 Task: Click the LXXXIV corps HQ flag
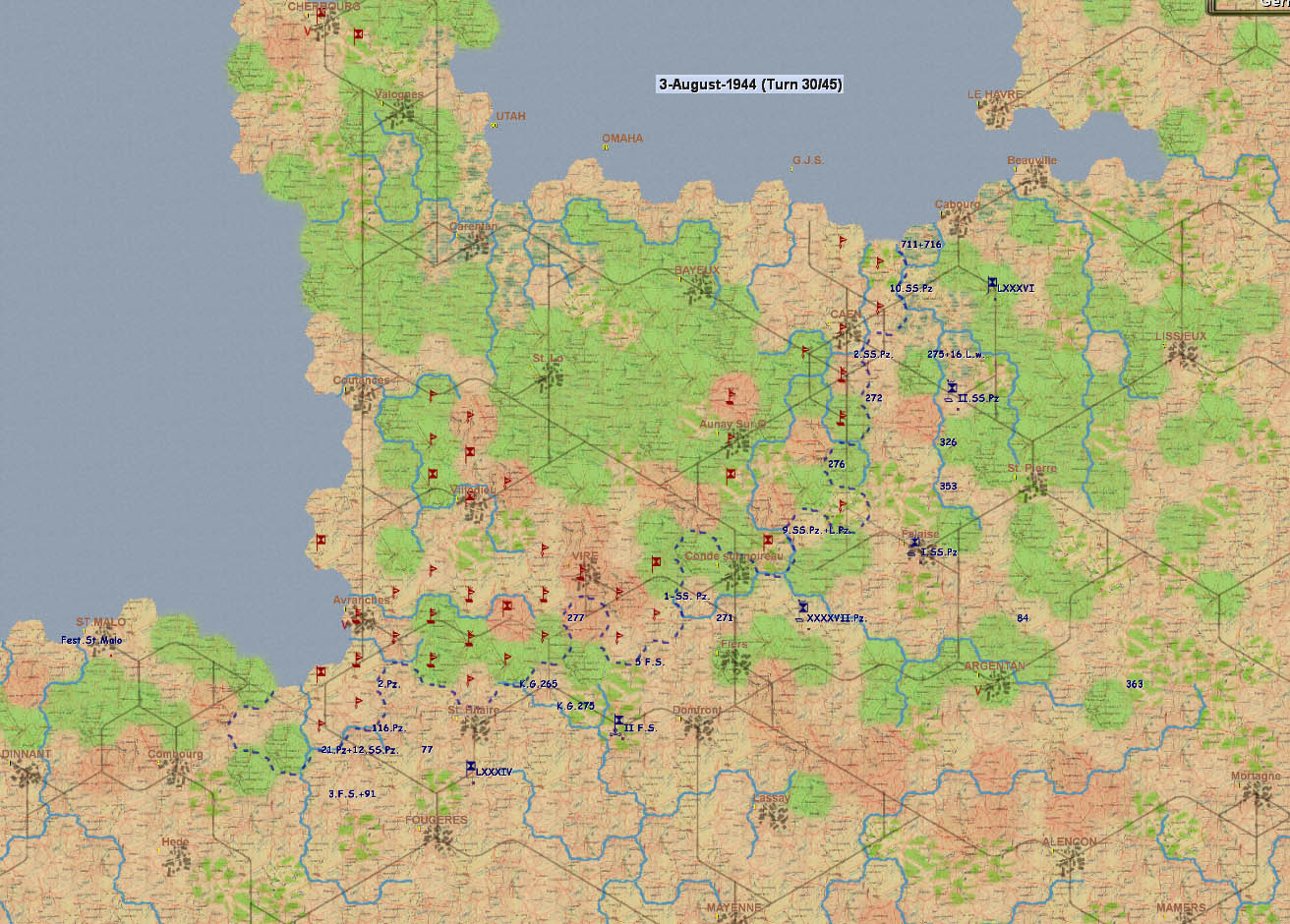471,768
